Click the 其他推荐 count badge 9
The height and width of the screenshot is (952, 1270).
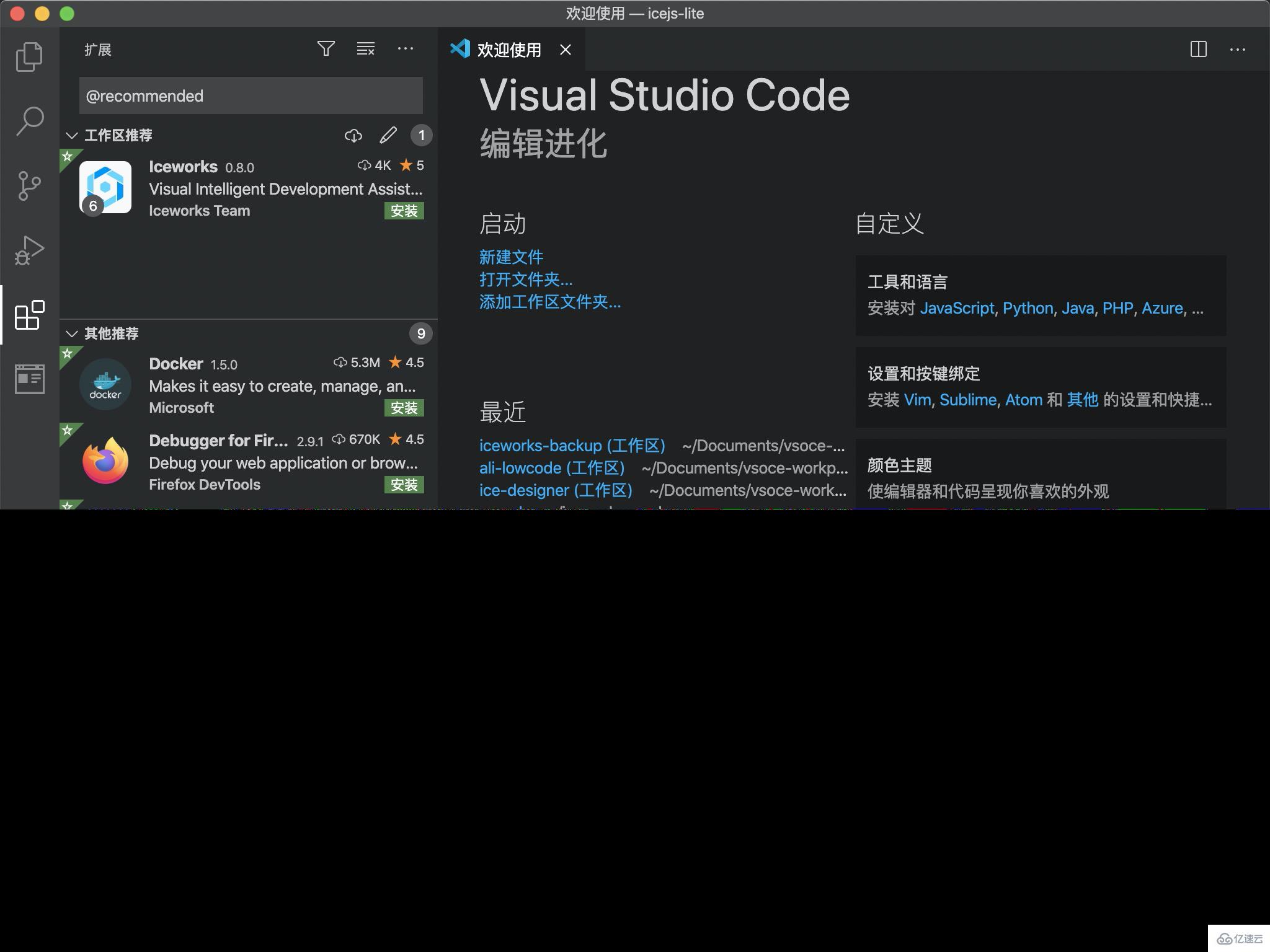[421, 333]
